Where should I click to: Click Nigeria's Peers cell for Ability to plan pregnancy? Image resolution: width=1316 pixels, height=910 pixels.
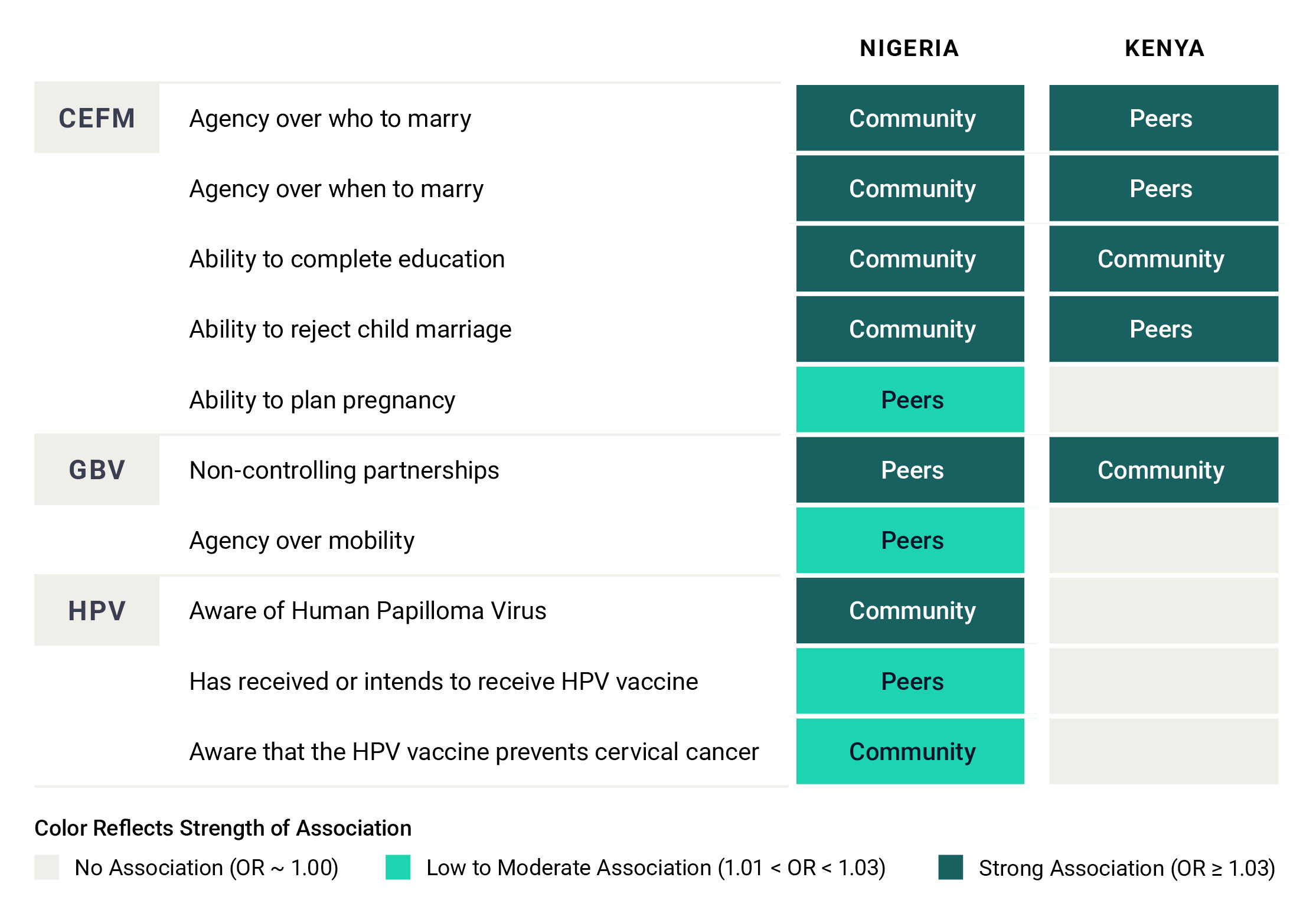(x=910, y=400)
